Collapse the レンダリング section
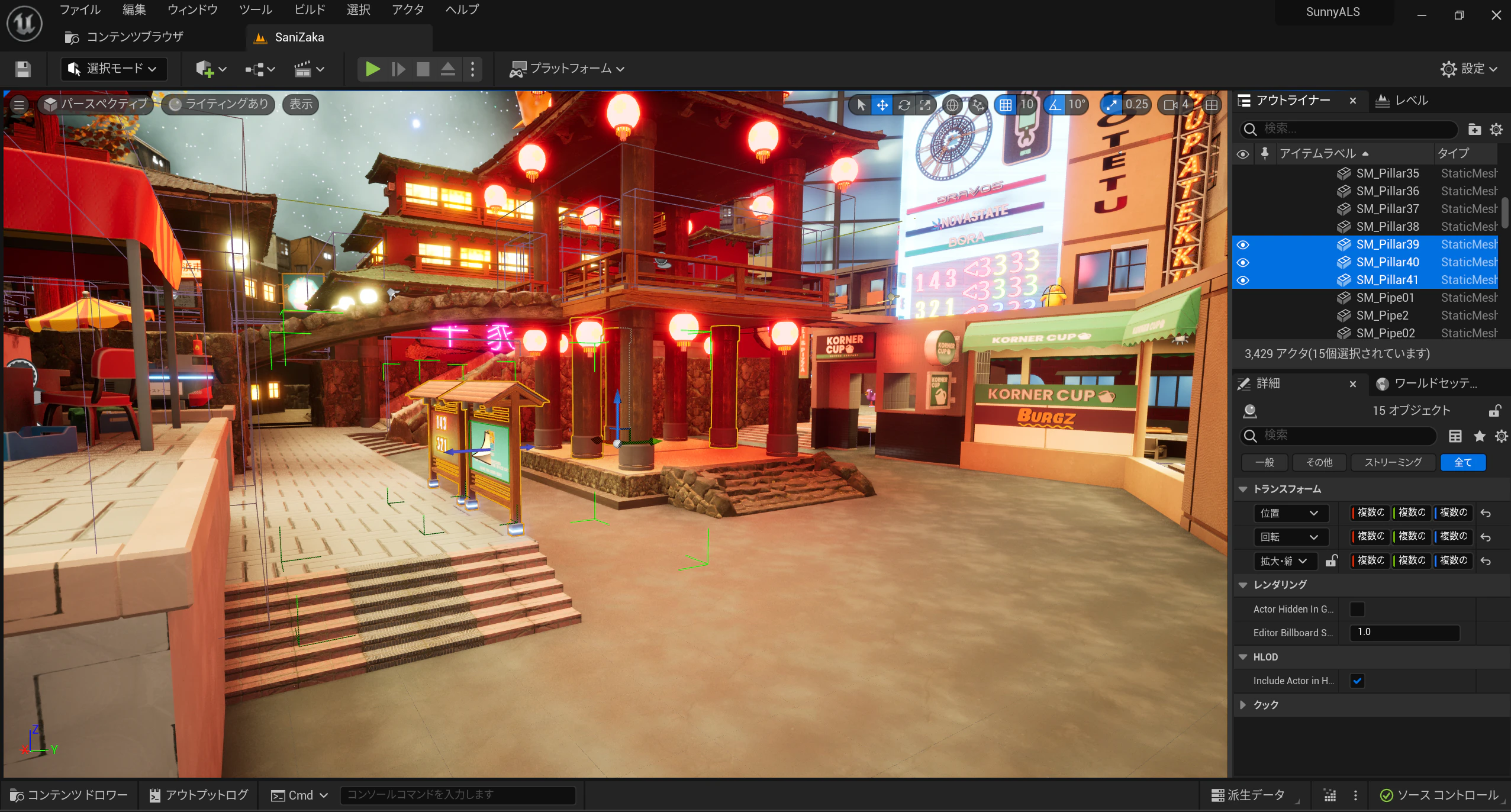This screenshot has height=812, width=1511. (x=1243, y=585)
